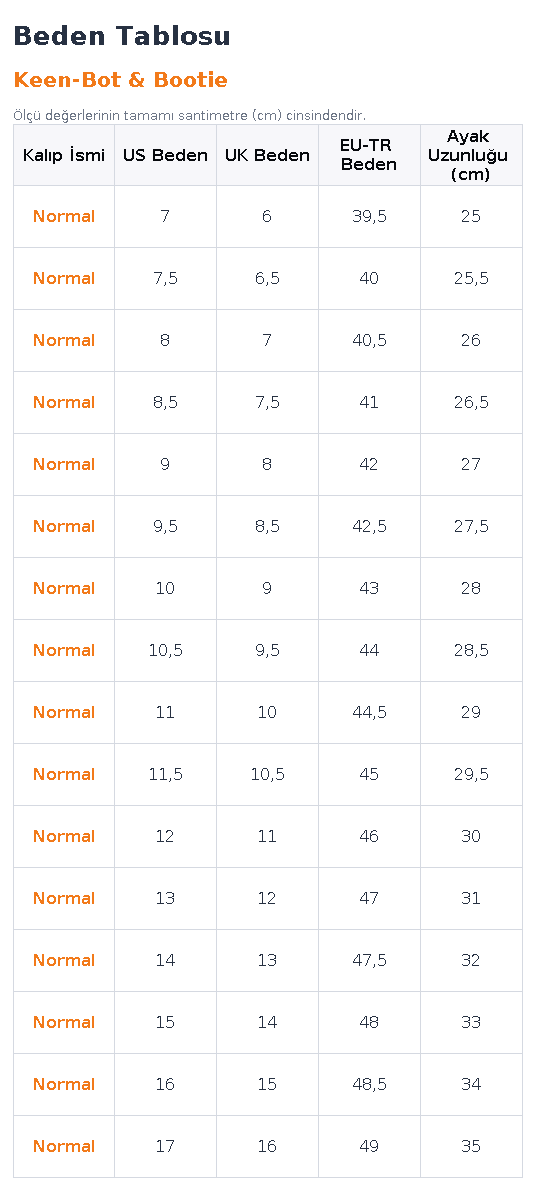Click the UK size 9,5 cell

[267, 650]
